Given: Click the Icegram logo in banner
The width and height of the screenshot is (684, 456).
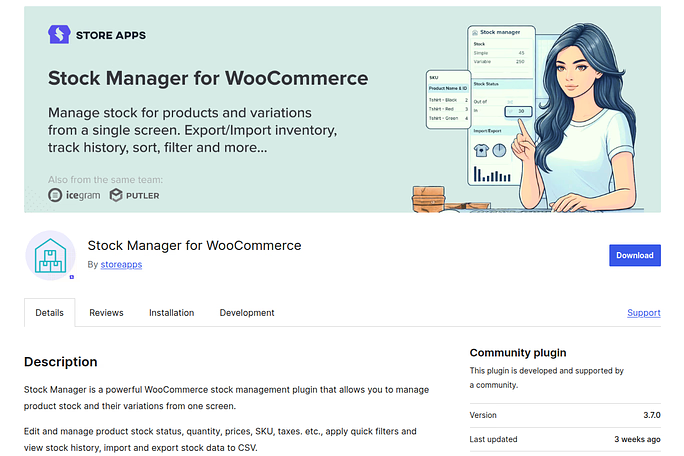Looking at the screenshot, I should point(74,195).
